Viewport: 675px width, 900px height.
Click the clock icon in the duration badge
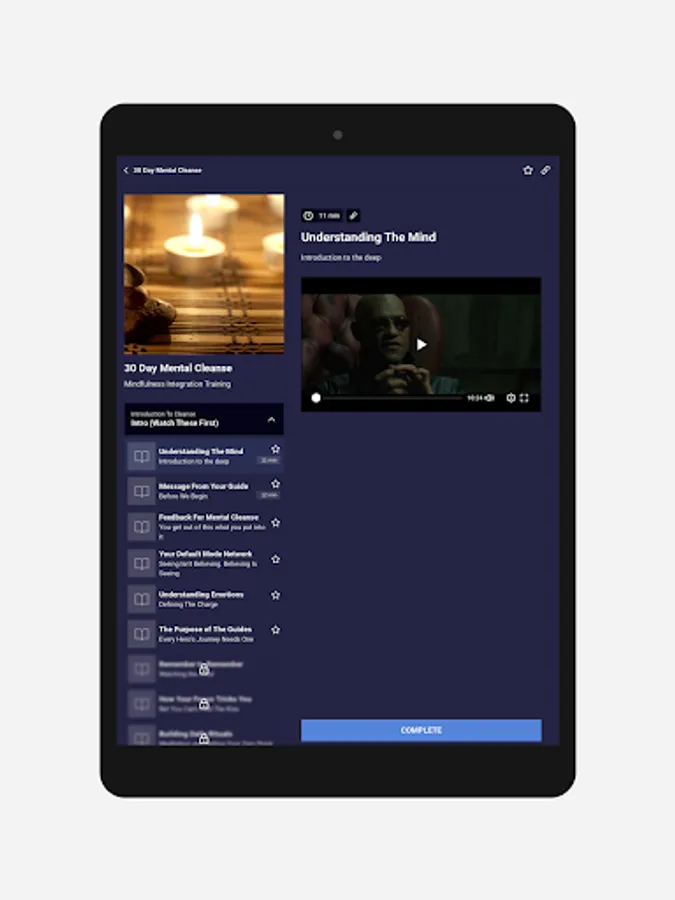click(x=309, y=216)
